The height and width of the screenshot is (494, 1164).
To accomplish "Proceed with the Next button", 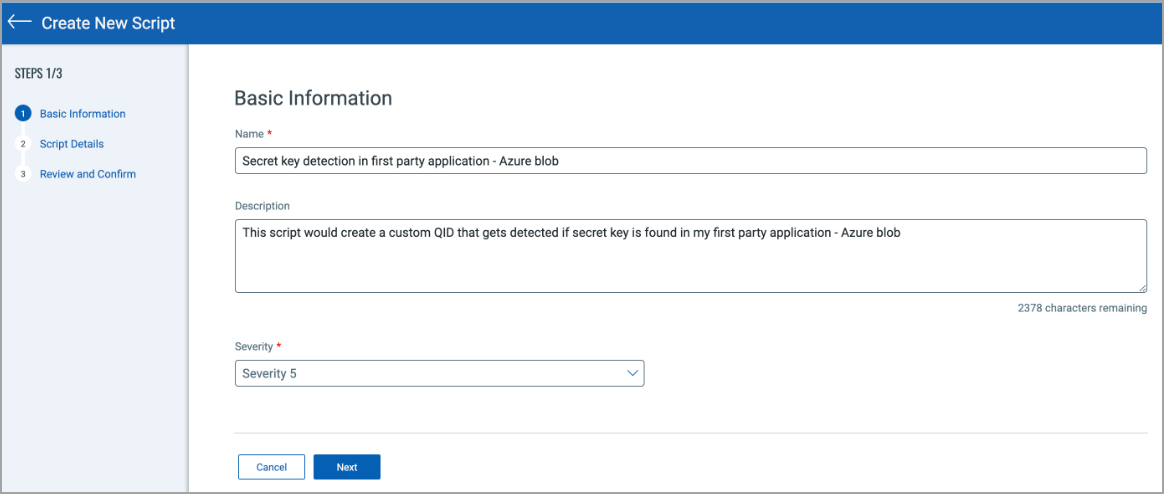I will (347, 467).
